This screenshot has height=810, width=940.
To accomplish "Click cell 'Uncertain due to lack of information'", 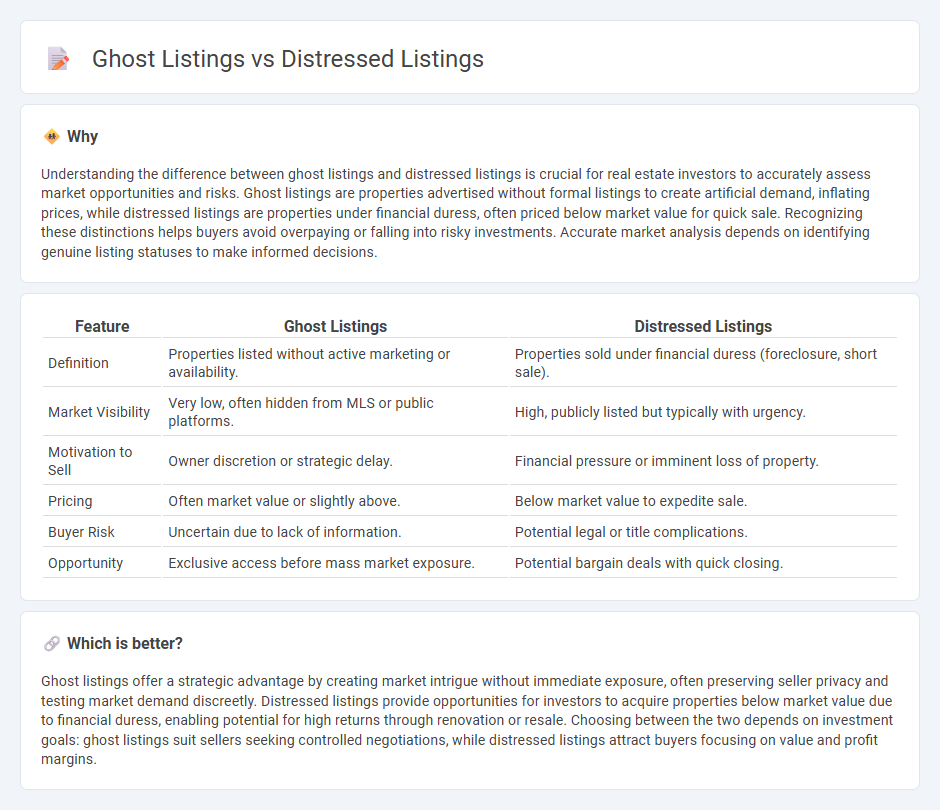I will [x=335, y=532].
